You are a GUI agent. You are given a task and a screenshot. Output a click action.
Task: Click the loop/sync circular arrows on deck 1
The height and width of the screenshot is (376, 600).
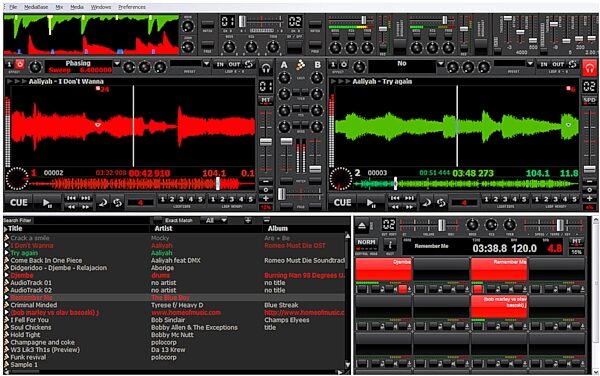[x=117, y=202]
